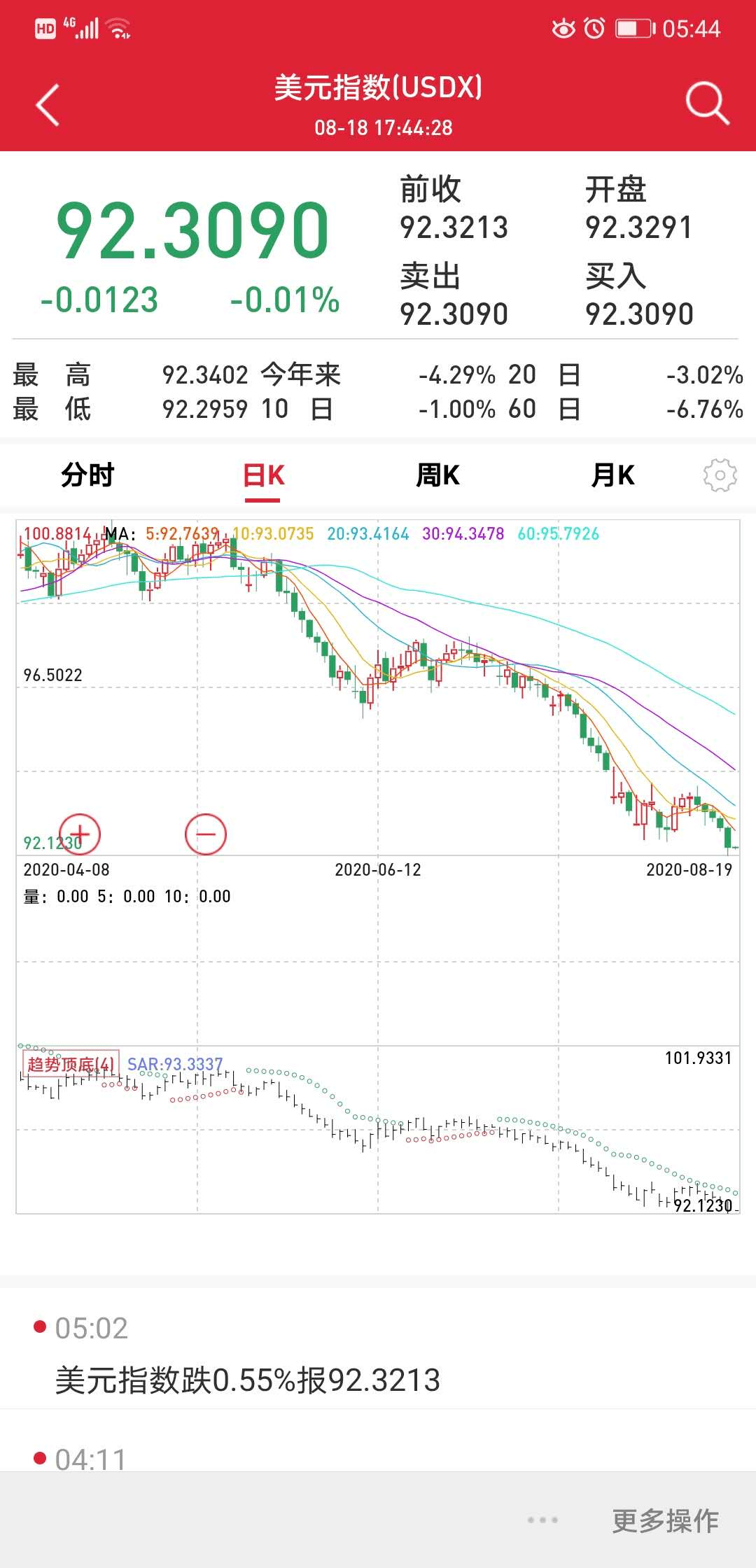The height and width of the screenshot is (1568, 756).
Task: Tap the 05:02 news timestamp
Action: (91, 1328)
